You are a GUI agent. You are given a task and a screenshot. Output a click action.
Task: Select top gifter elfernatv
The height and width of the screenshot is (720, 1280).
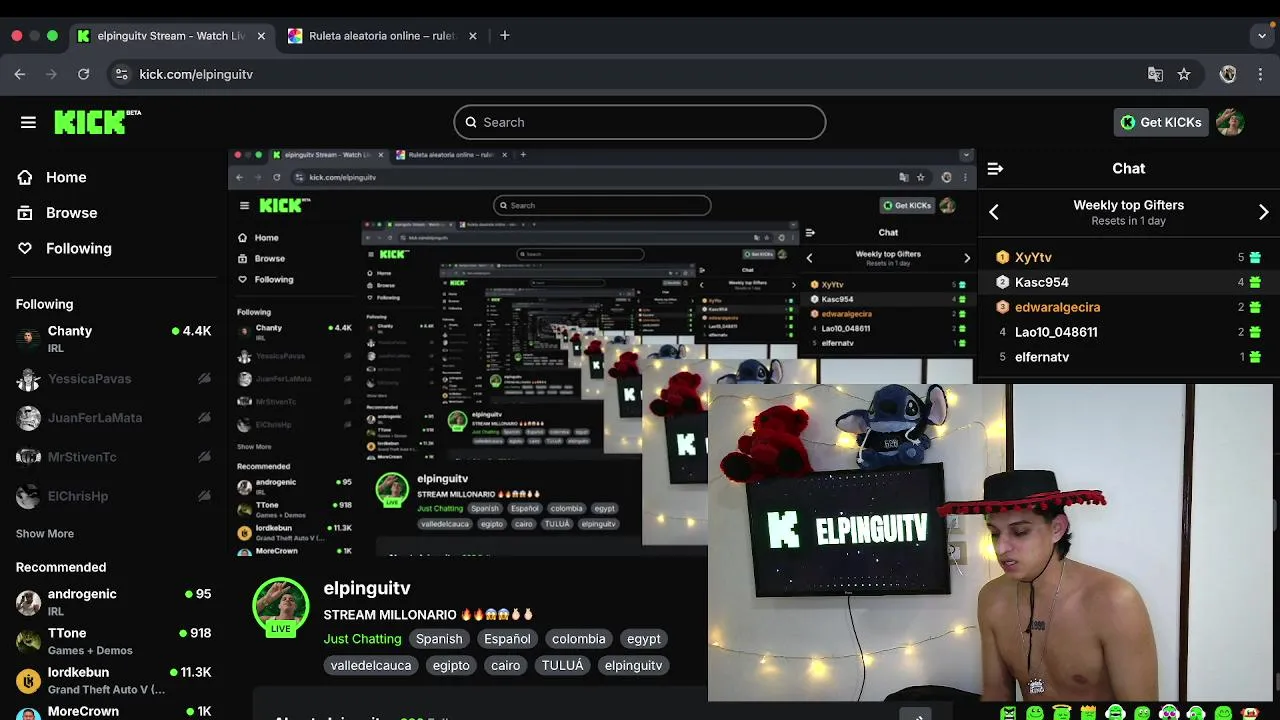point(1042,357)
